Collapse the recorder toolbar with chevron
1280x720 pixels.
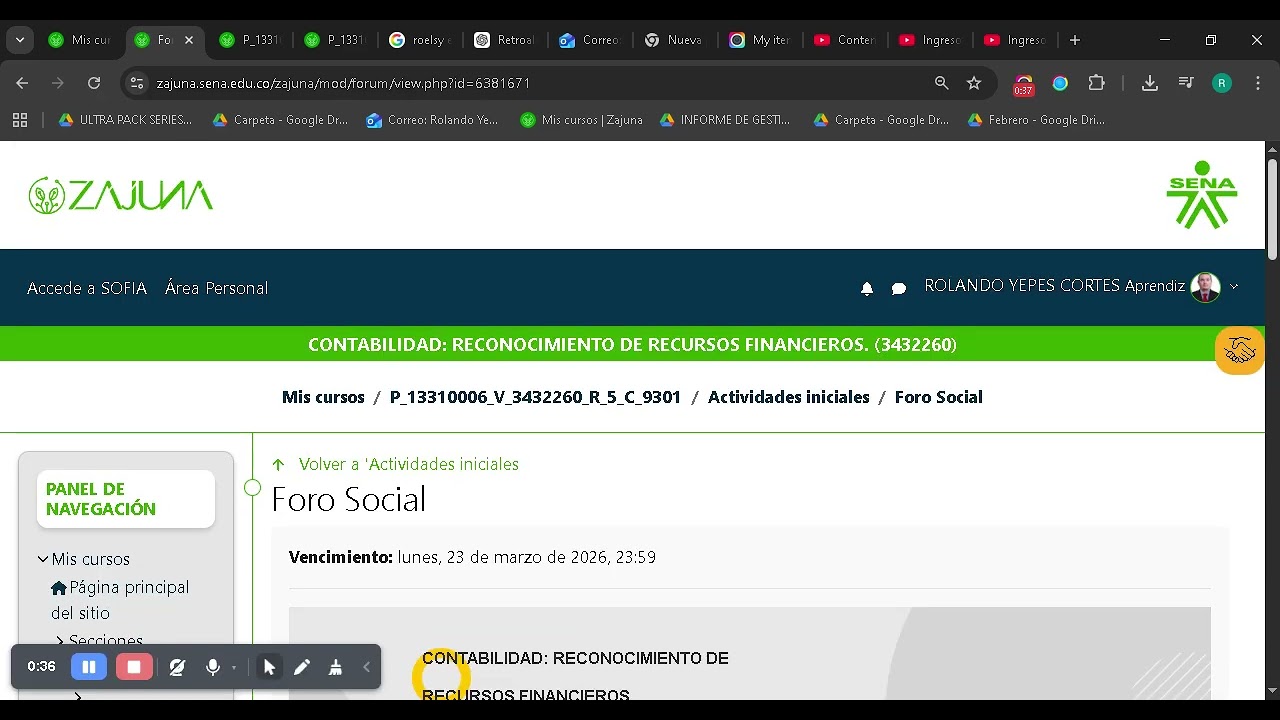pos(366,667)
